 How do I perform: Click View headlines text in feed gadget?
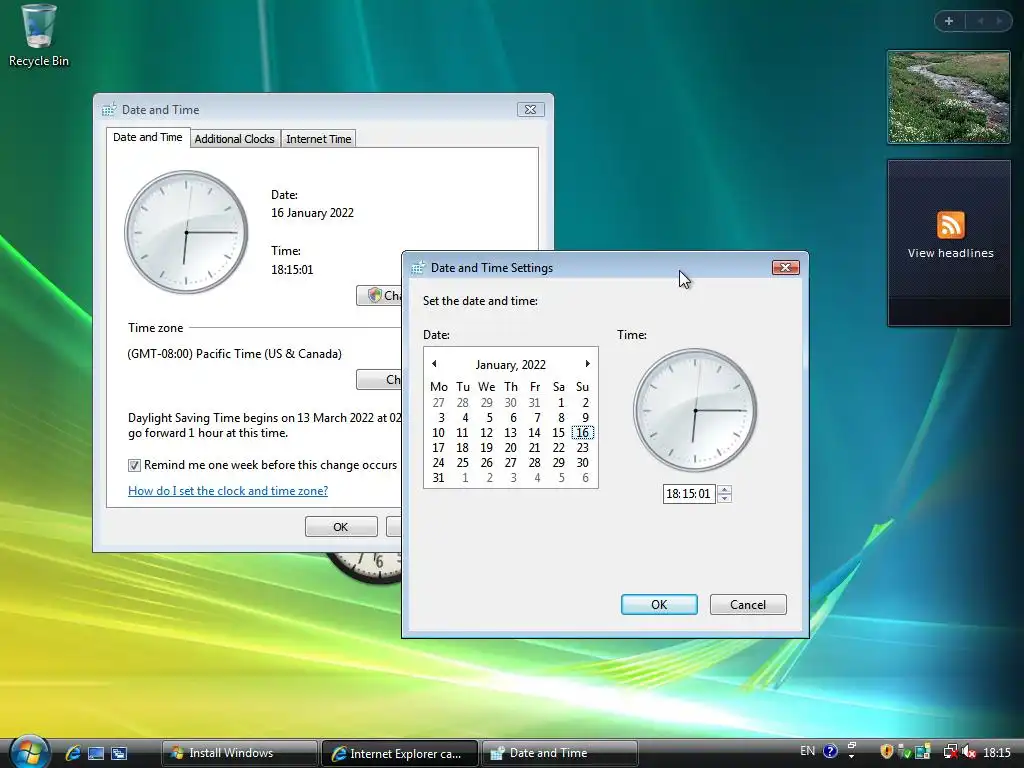pyautogui.click(x=950, y=253)
